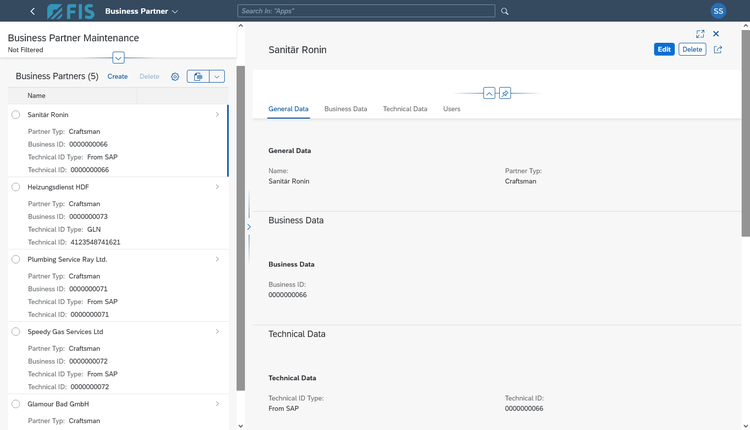The height and width of the screenshot is (430, 750).
Task: Open the Glamour Bad GmbH row arrow
Action: point(217,404)
